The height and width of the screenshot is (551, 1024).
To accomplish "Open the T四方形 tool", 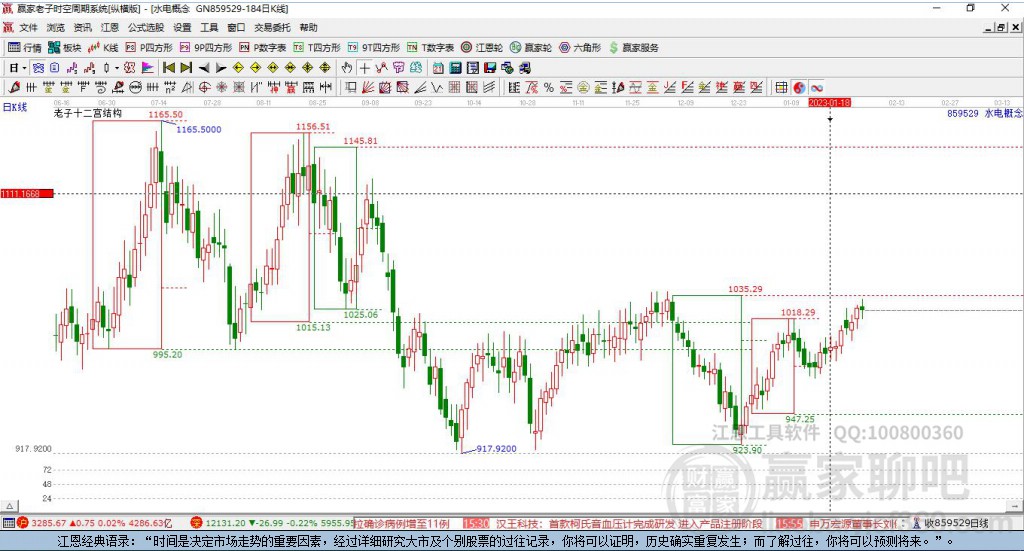I will 317,48.
